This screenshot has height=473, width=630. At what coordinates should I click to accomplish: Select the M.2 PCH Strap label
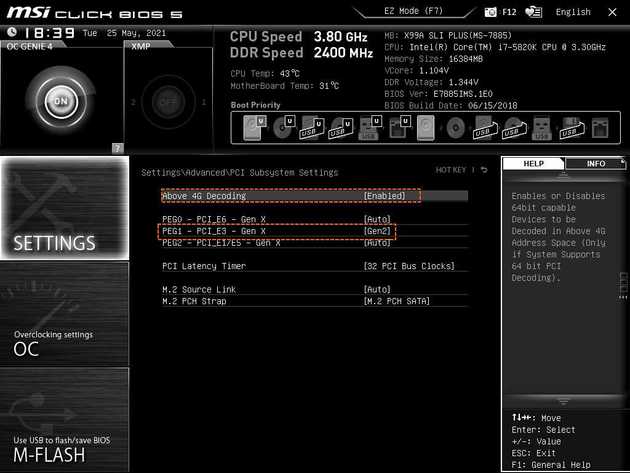pos(194,301)
